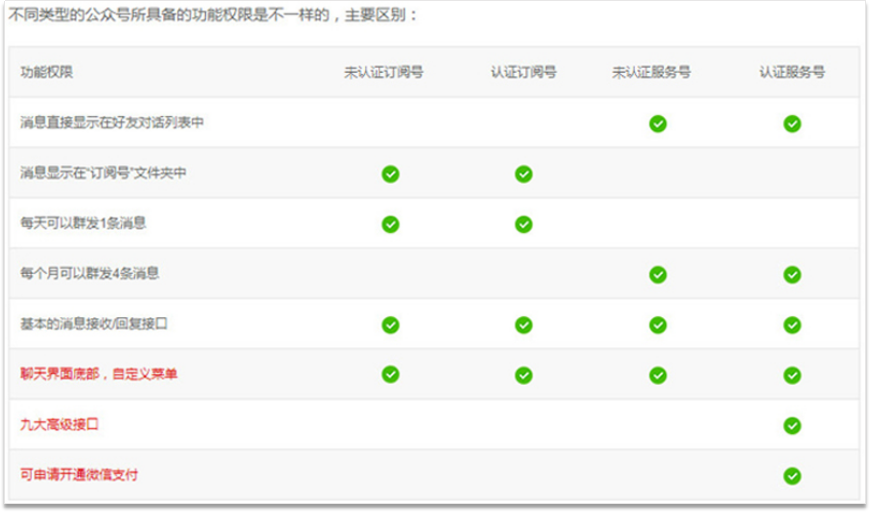Select 认证订阅号 check in 聊天界面底部，自定义菜单 row
This screenshot has width=872, height=514.
pyautogui.click(x=524, y=374)
